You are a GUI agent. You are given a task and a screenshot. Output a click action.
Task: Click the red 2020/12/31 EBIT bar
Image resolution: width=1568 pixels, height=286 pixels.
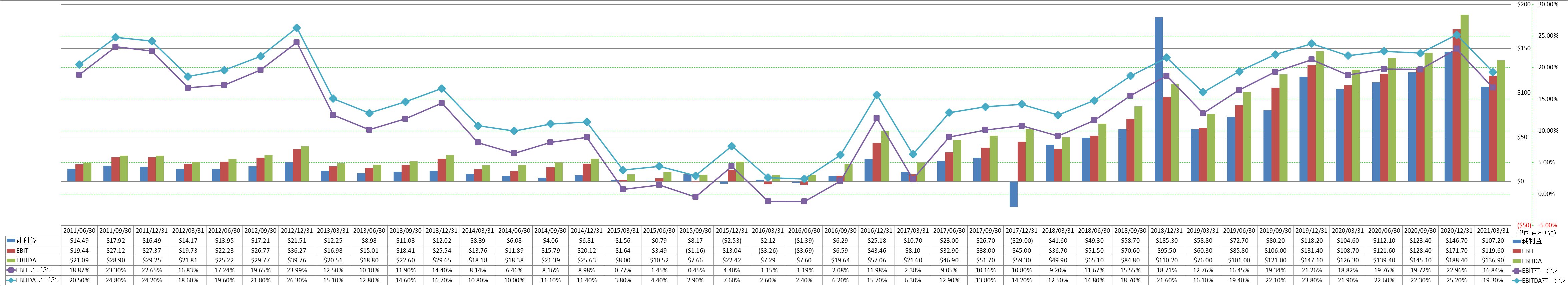tap(1456, 105)
